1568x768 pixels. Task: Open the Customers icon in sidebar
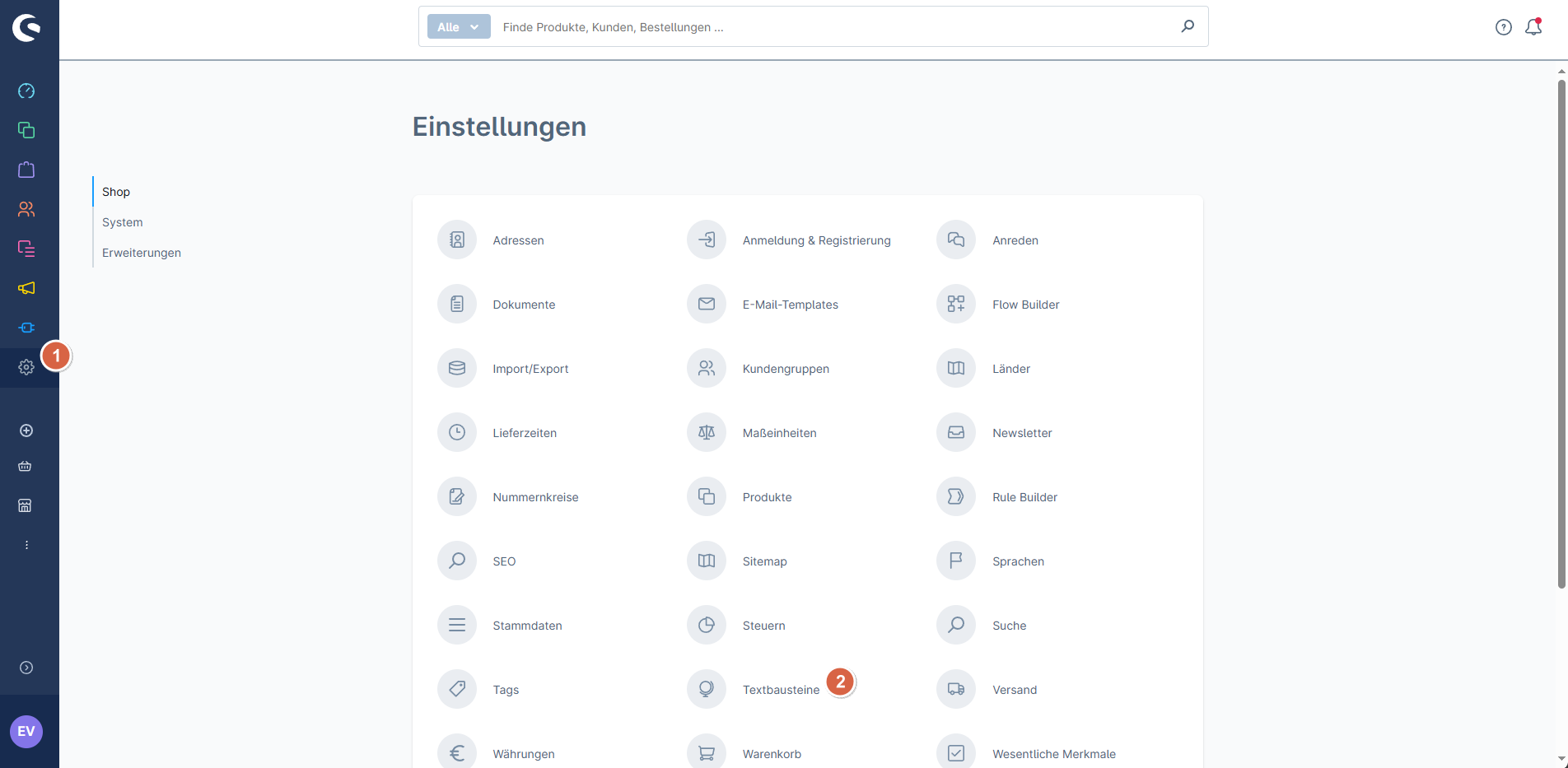[x=26, y=209]
